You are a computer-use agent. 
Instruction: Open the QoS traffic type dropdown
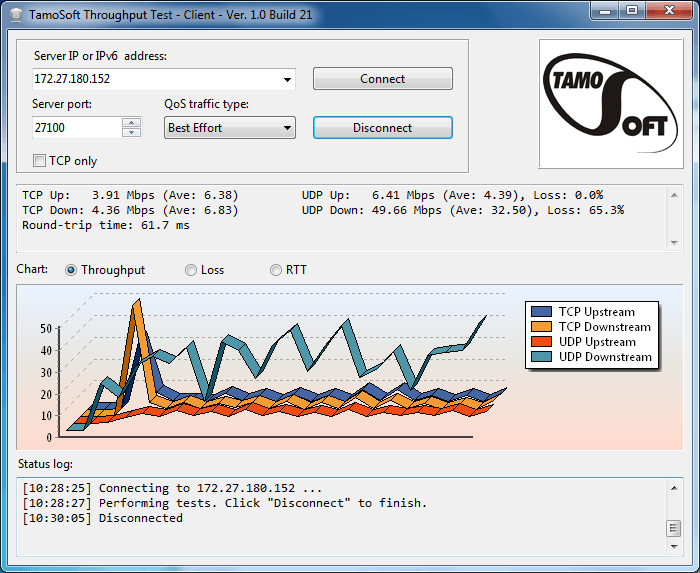pos(229,128)
